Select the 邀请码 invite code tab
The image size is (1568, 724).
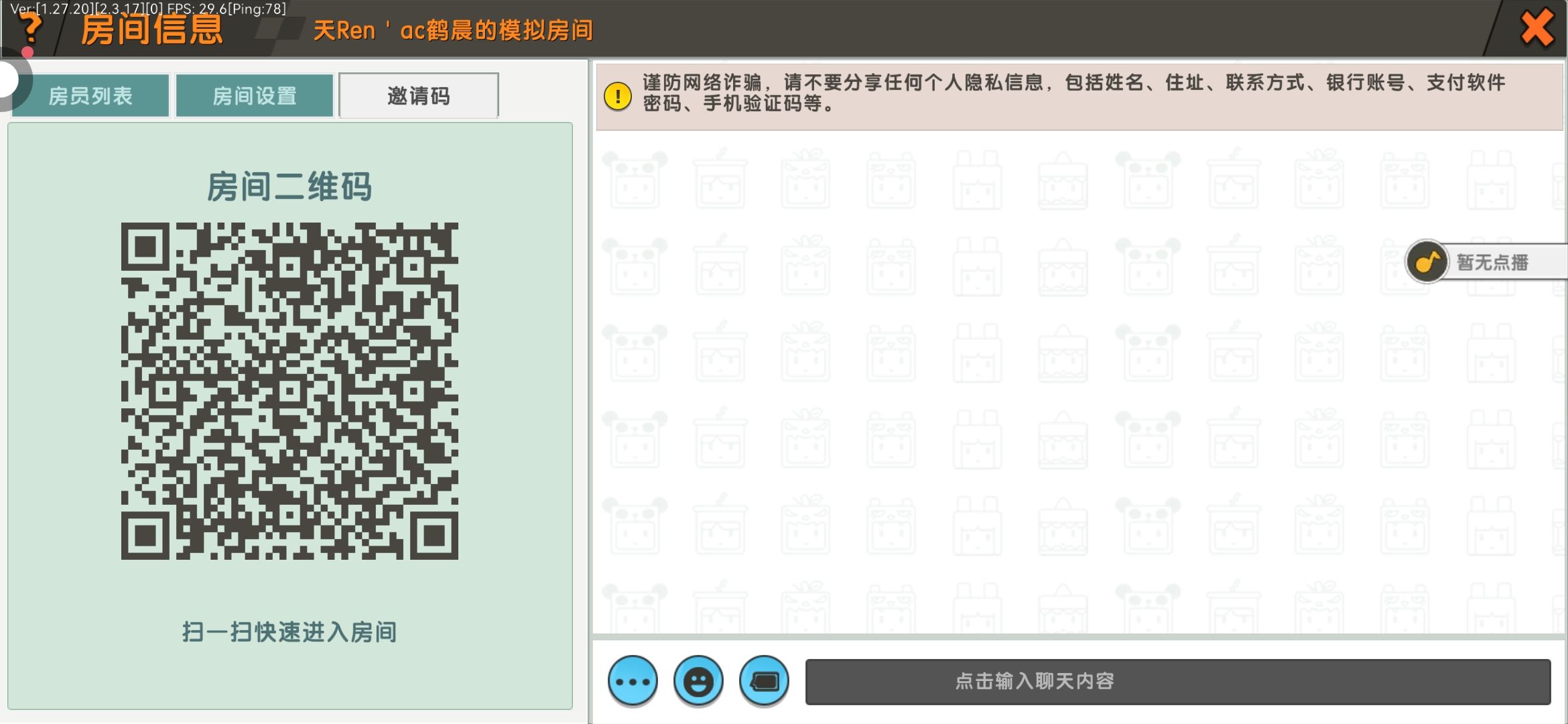[418, 96]
